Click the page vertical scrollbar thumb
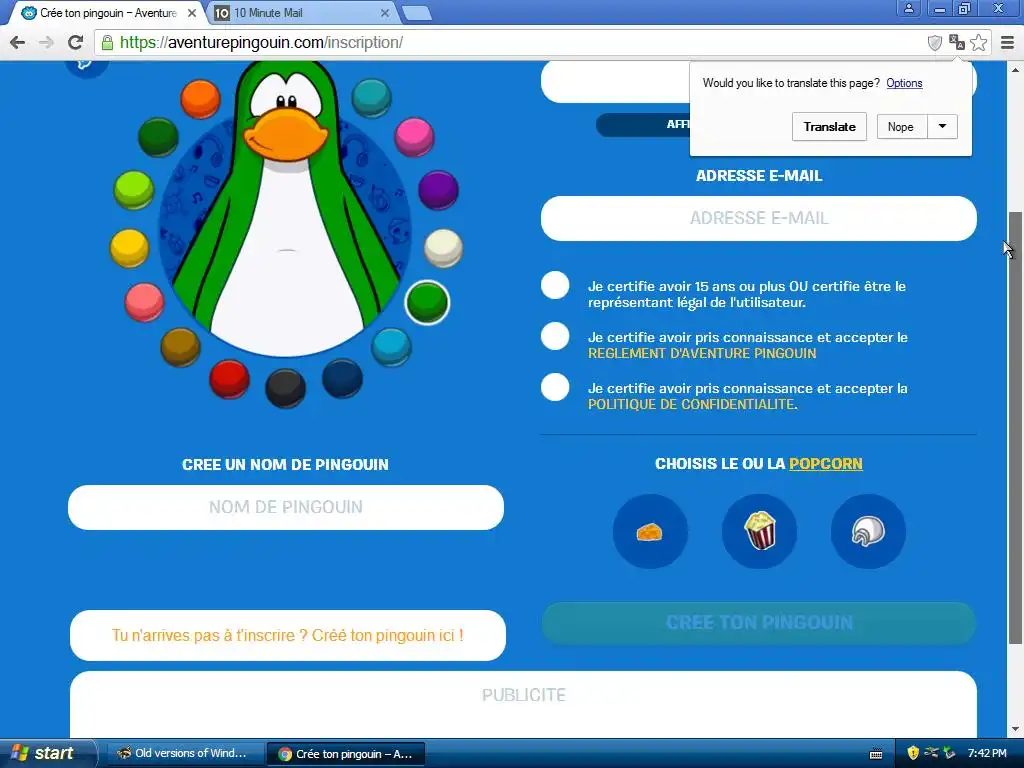 1016,428
